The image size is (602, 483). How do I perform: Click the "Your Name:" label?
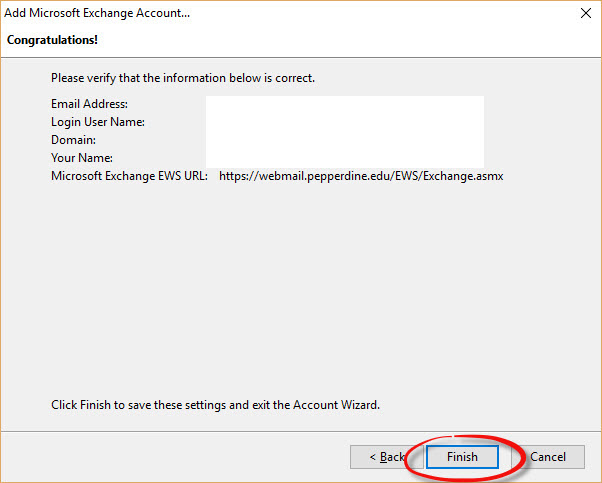(x=82, y=158)
